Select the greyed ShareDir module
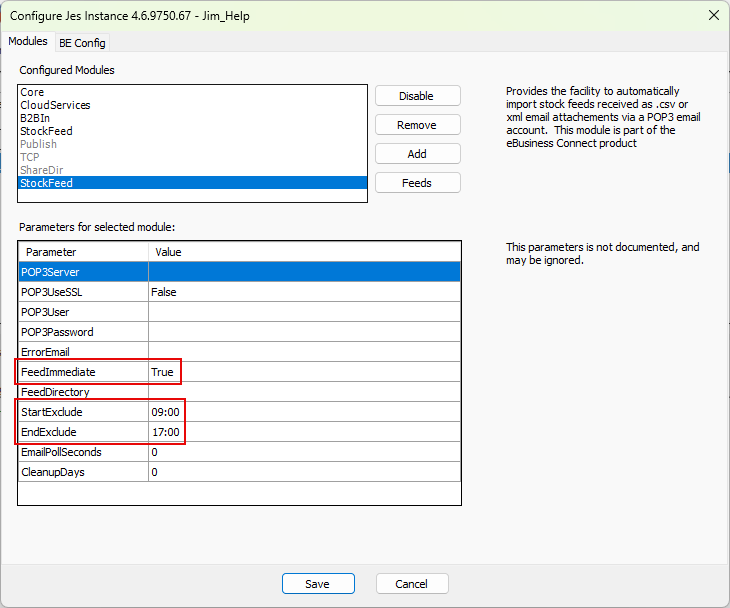 tap(192, 170)
